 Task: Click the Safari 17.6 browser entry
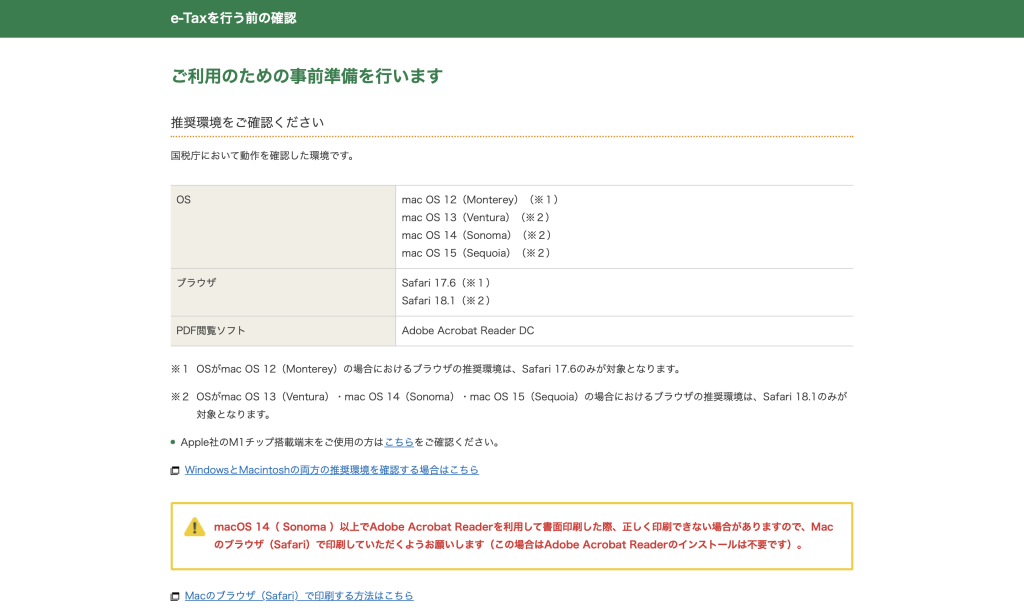pyautogui.click(x=446, y=283)
